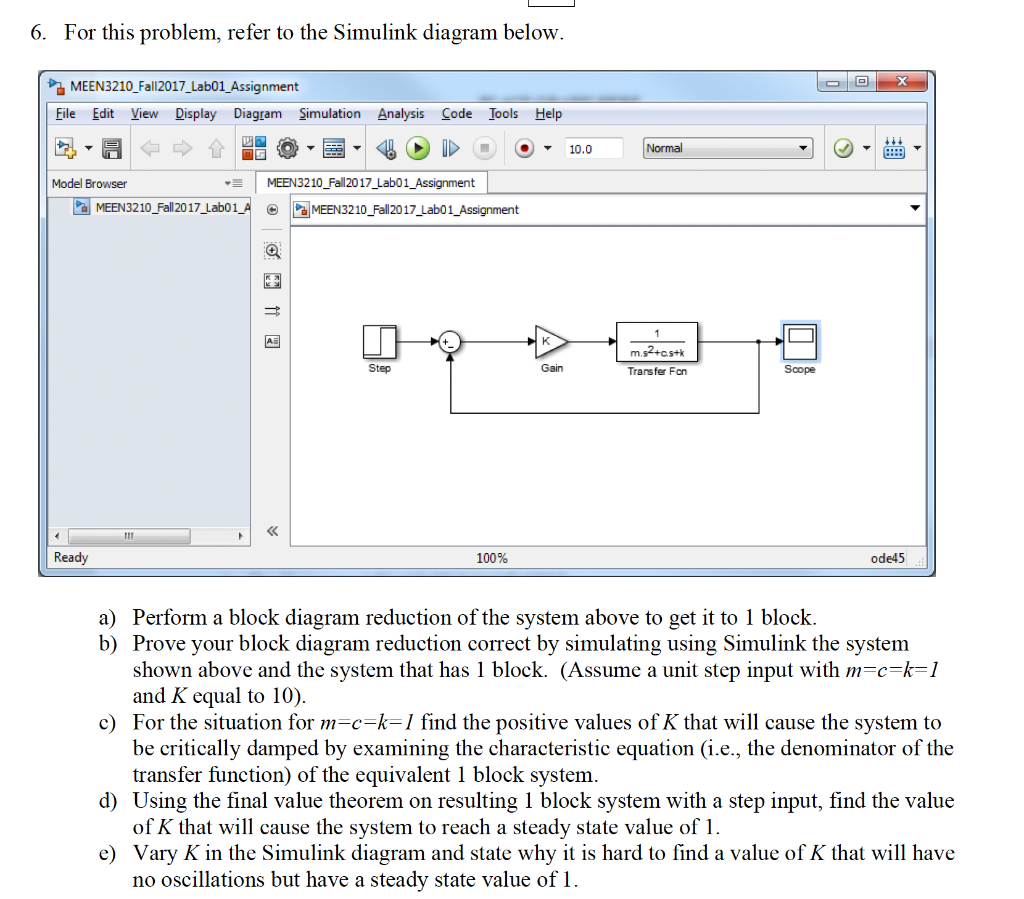
Task: Toggle the Sample Time Display arrows icon
Action: coord(272,311)
